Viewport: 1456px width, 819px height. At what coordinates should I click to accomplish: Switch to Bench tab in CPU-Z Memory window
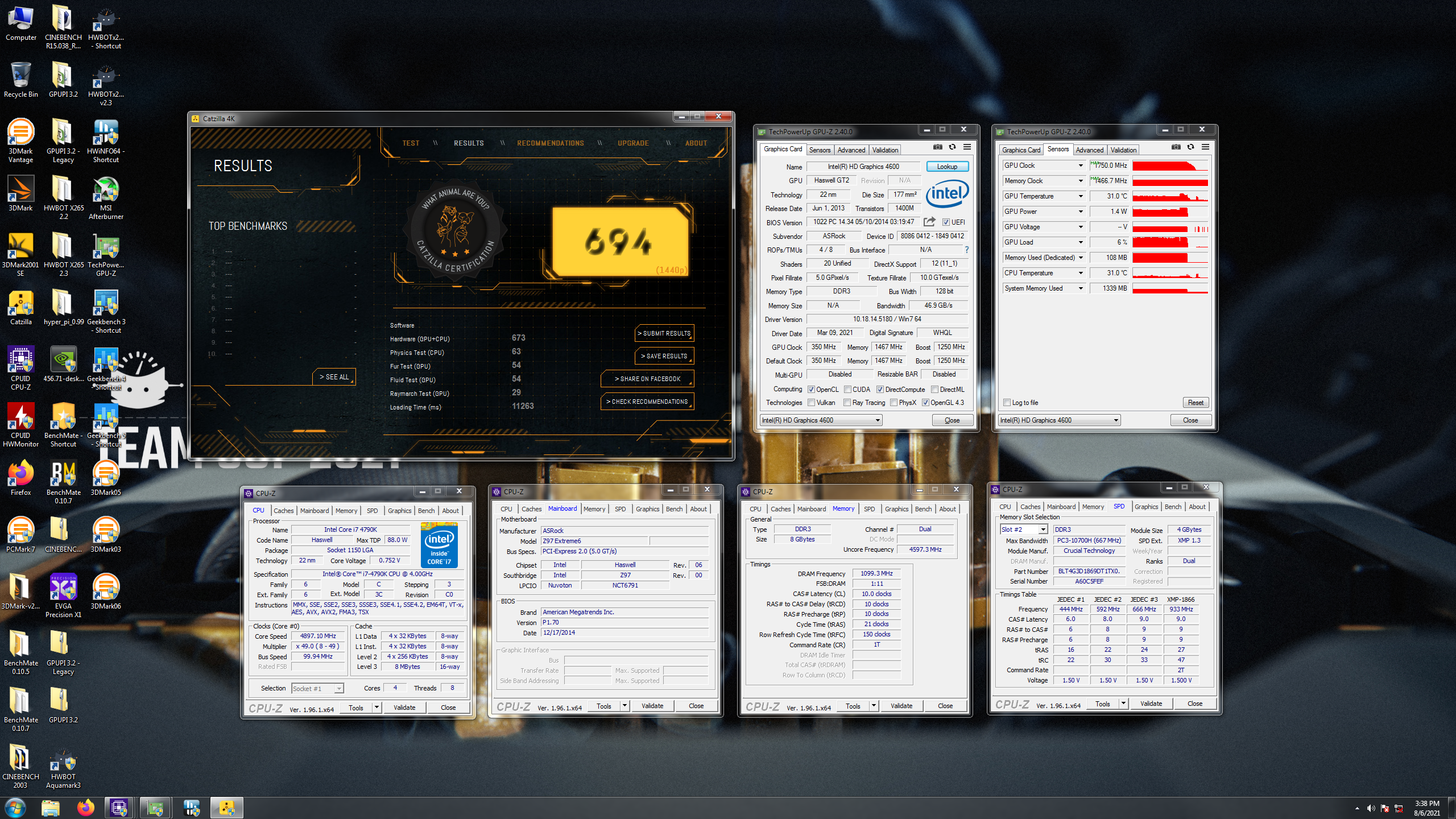(x=923, y=509)
